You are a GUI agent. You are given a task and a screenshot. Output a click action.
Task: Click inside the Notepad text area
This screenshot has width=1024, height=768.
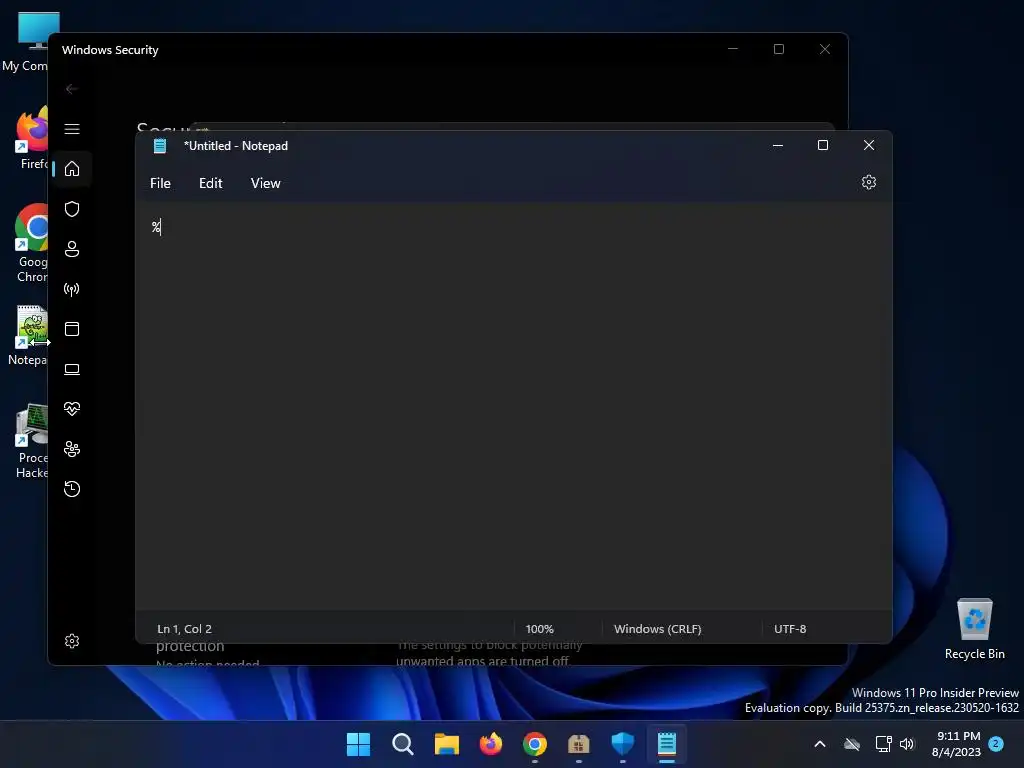tap(513, 405)
